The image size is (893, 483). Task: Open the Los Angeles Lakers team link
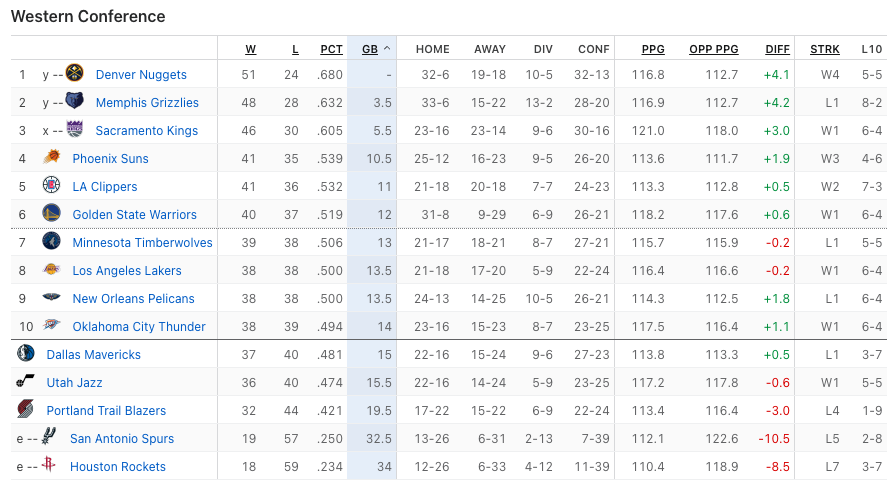click(x=127, y=270)
